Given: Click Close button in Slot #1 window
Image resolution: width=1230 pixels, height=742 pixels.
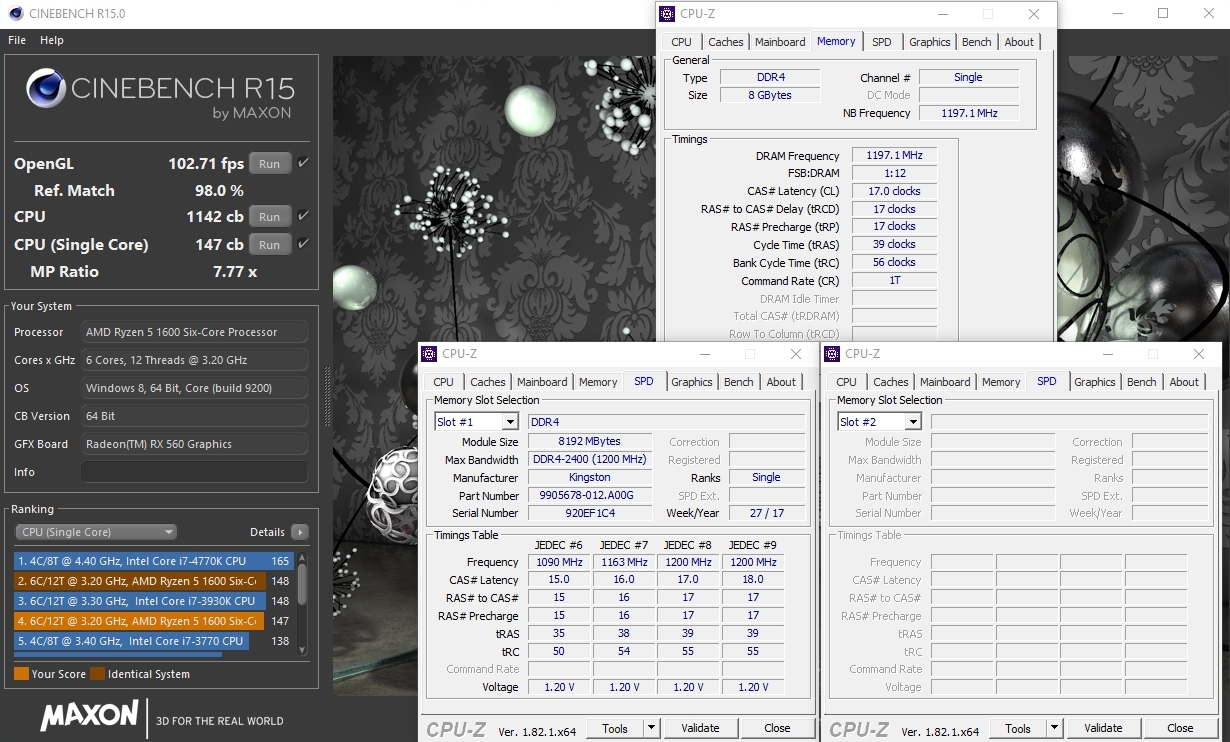Looking at the screenshot, I should [x=777, y=728].
